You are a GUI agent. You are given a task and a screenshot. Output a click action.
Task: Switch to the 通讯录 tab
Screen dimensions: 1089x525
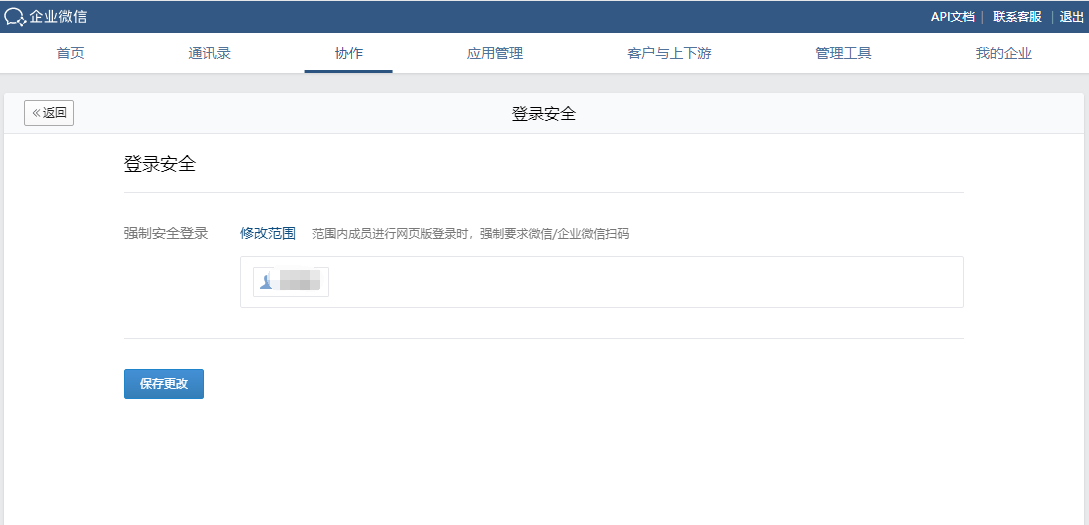coord(209,53)
